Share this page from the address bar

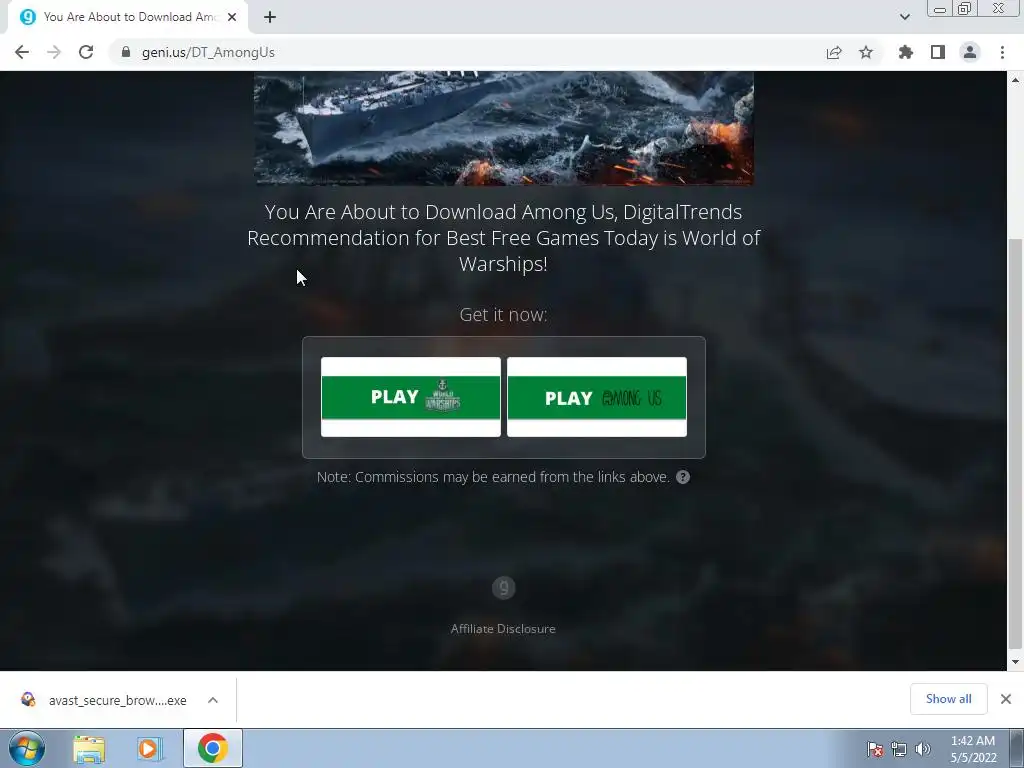click(x=834, y=52)
